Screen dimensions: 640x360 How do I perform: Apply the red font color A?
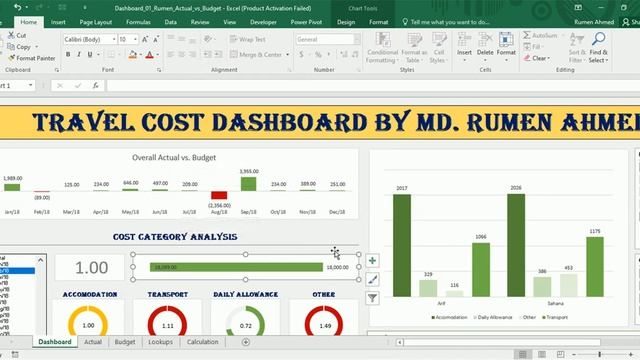149,54
